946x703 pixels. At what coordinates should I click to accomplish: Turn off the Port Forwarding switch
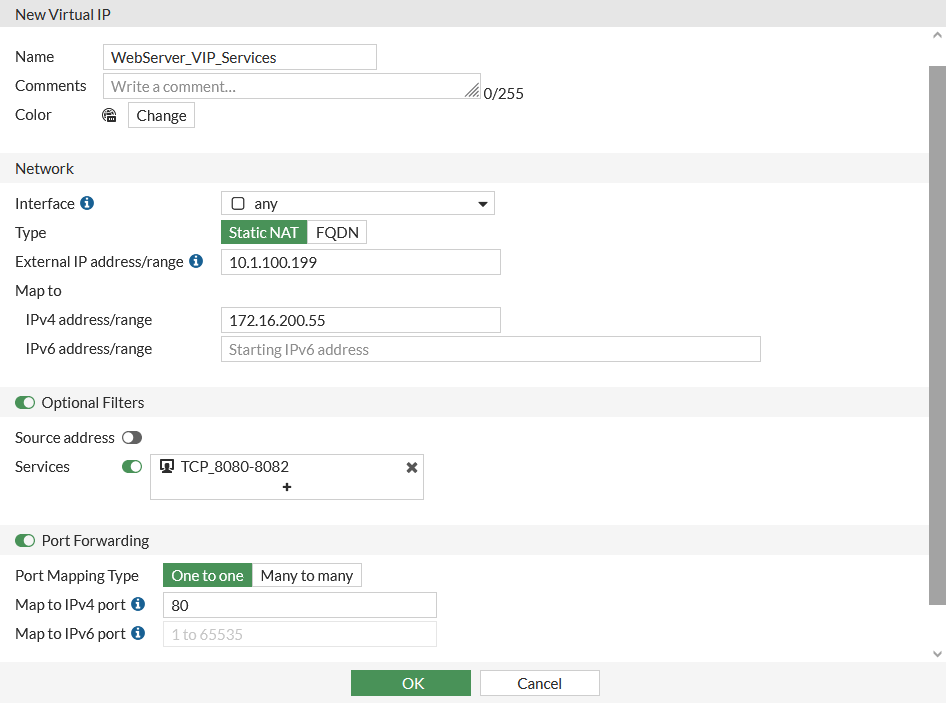25,540
